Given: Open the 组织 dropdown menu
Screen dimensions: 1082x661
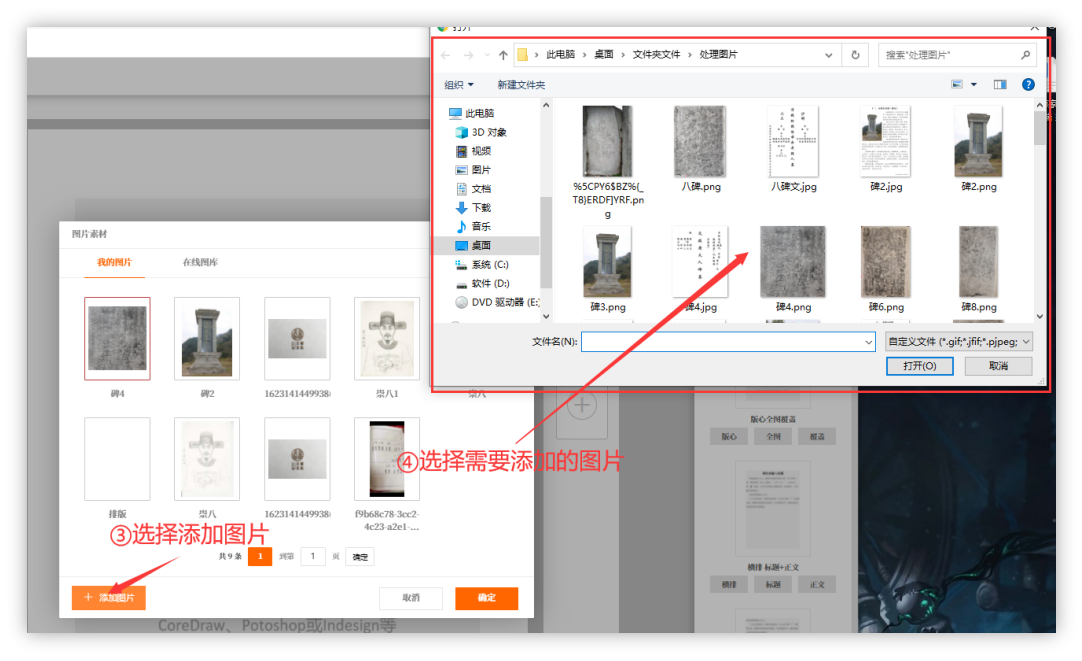Looking at the screenshot, I should [x=459, y=85].
